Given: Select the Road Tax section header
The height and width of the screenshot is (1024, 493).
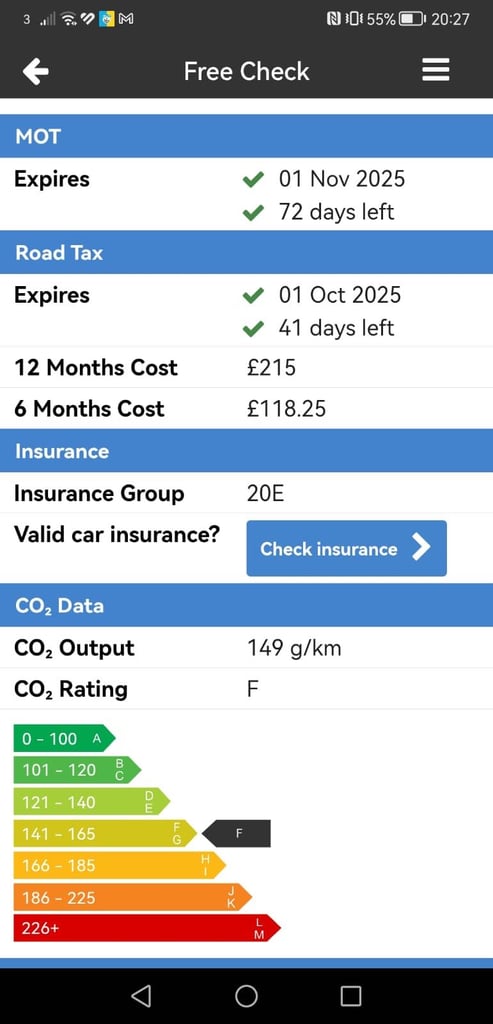Looking at the screenshot, I should tap(246, 252).
